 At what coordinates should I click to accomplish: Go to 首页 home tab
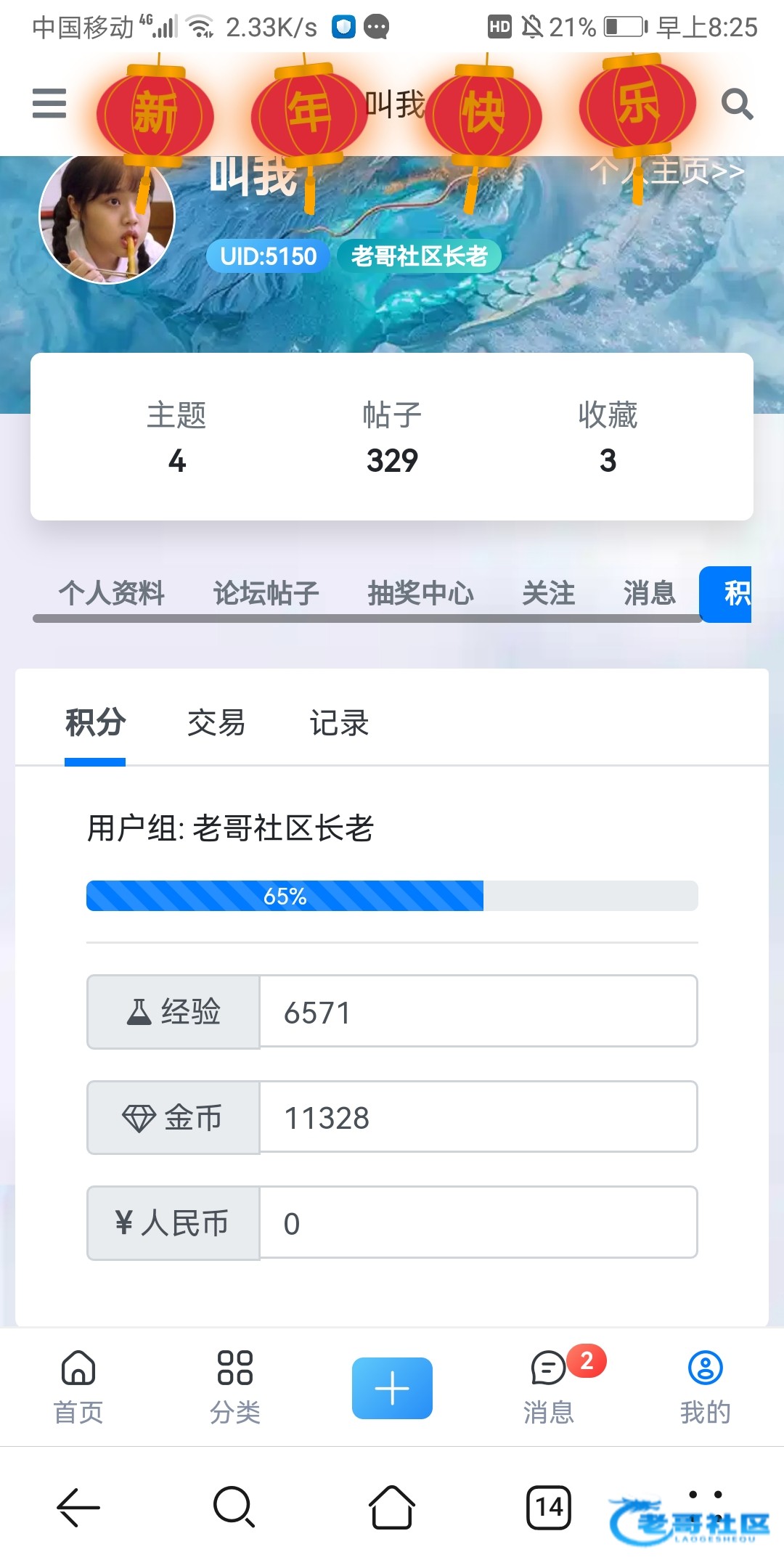point(78,1387)
